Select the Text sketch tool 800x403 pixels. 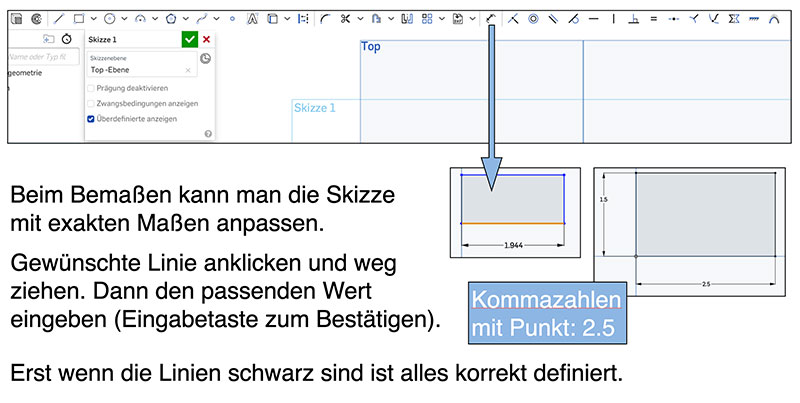252,18
